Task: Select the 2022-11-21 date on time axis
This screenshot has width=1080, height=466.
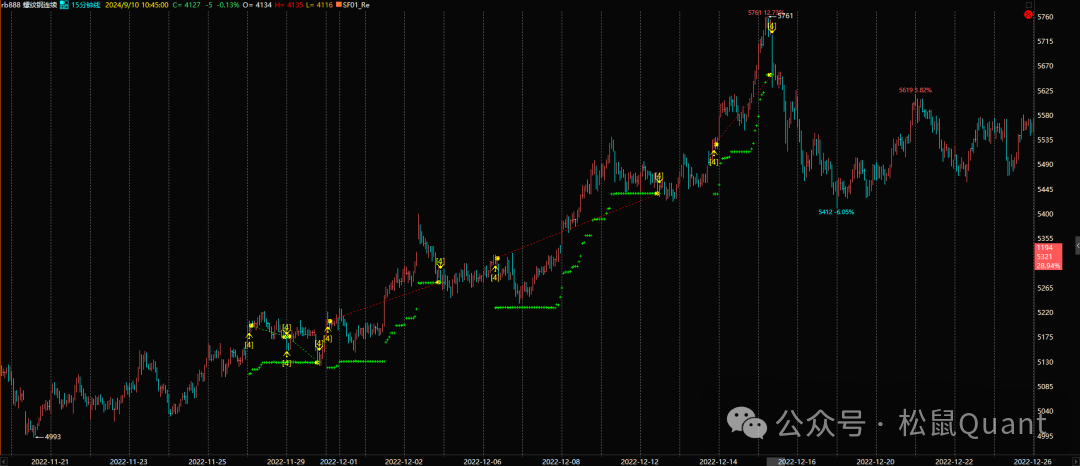Action: tap(49, 461)
